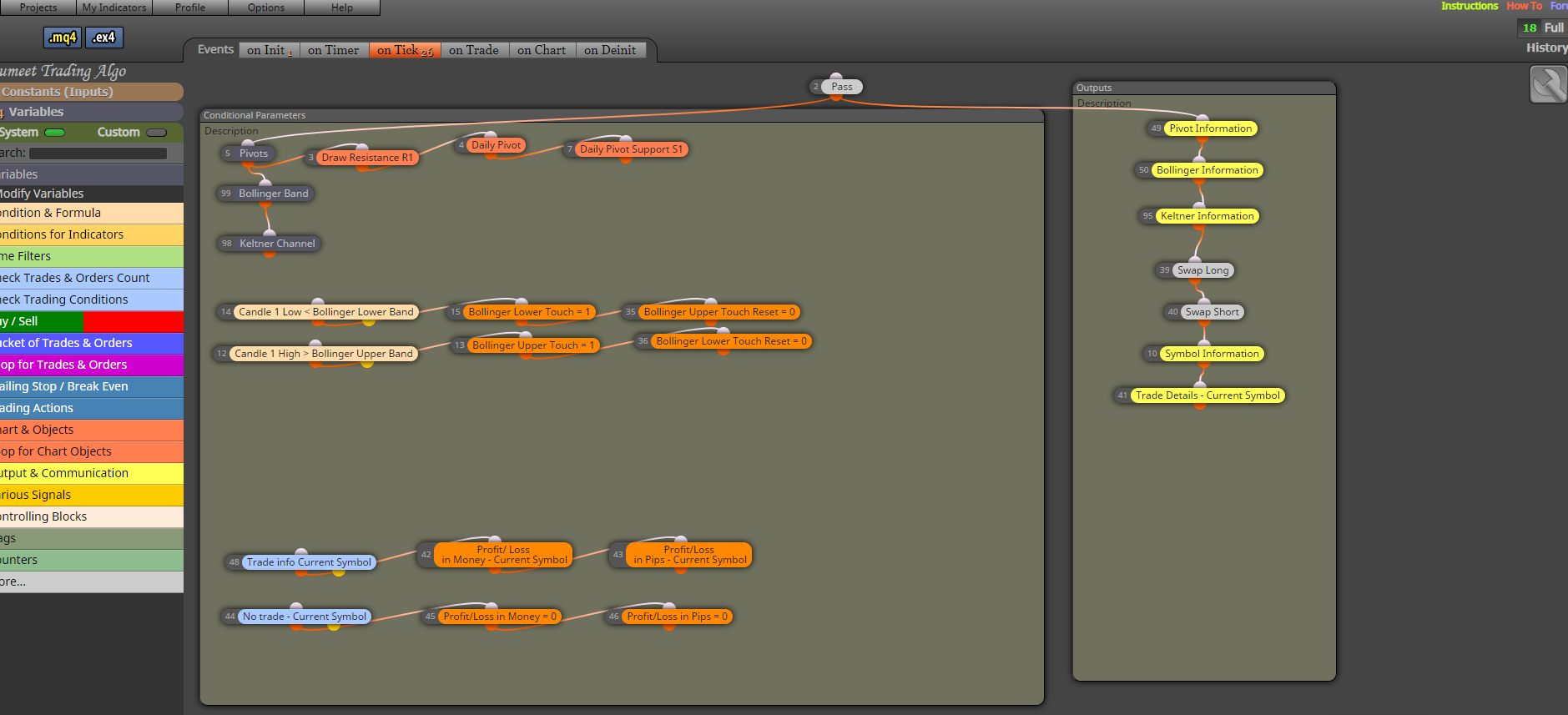The height and width of the screenshot is (715, 1568).
Task: Switch to the on Trade tab
Action: pos(474,50)
